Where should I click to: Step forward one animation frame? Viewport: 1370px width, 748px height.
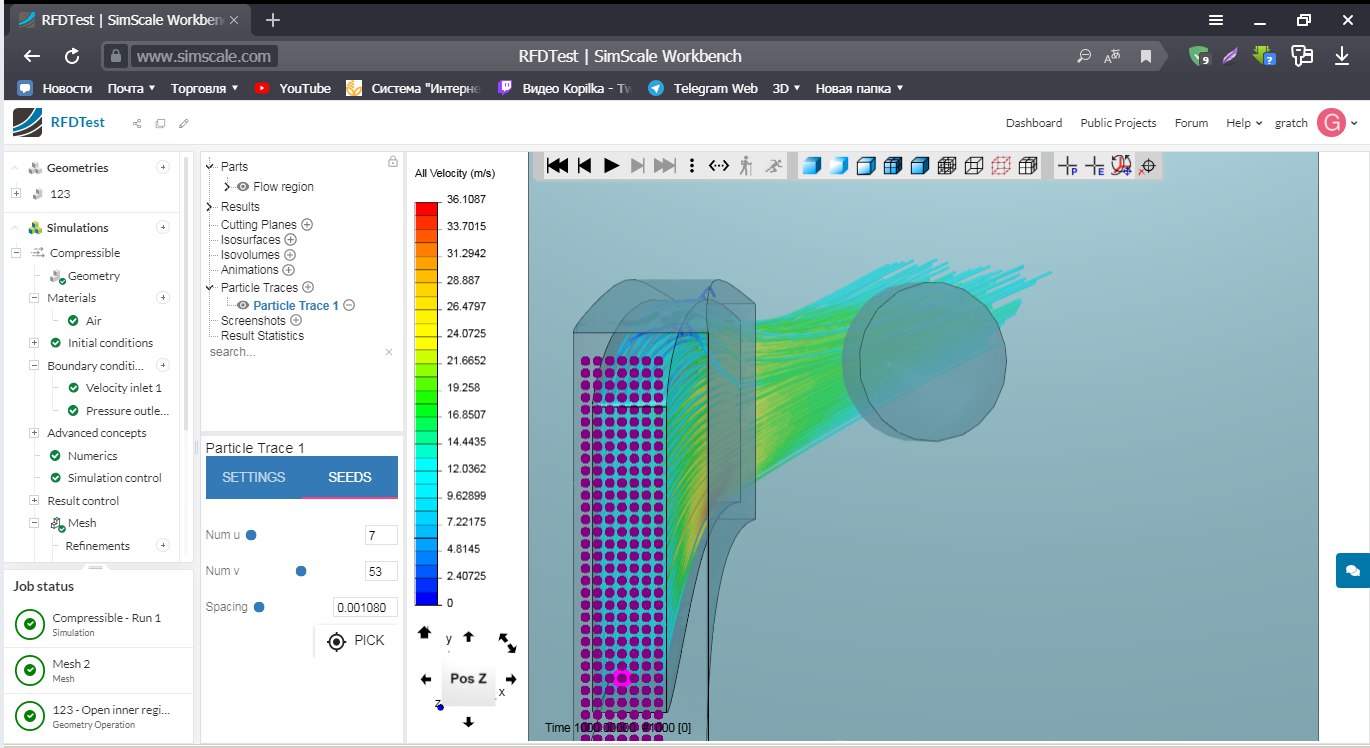pos(638,165)
